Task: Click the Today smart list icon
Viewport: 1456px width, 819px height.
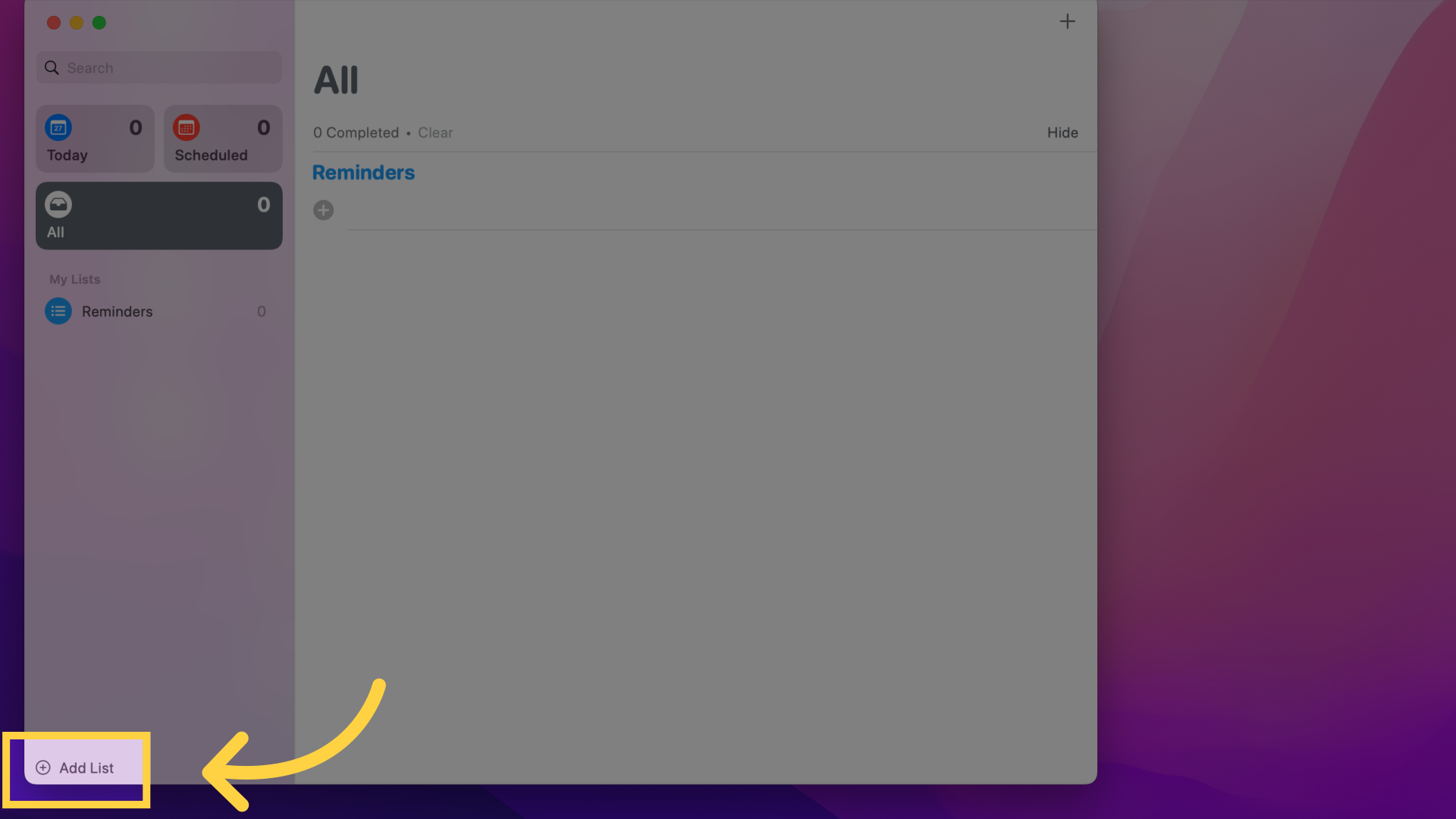Action: click(x=58, y=127)
